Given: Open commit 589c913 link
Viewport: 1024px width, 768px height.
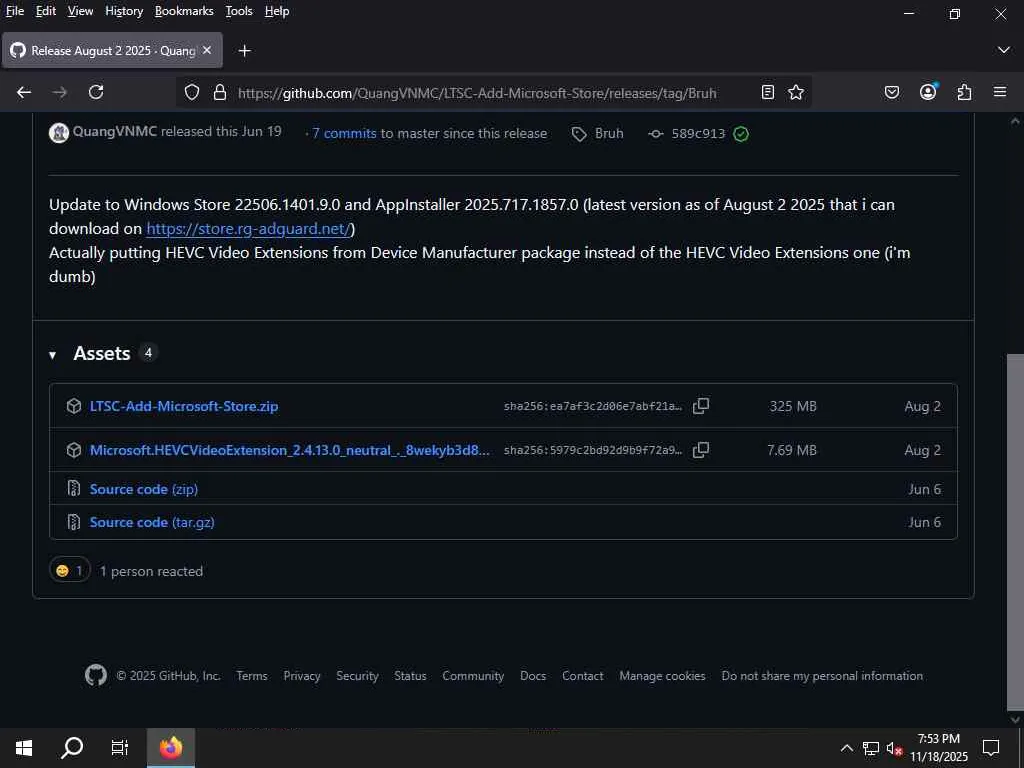Looking at the screenshot, I should point(698,133).
